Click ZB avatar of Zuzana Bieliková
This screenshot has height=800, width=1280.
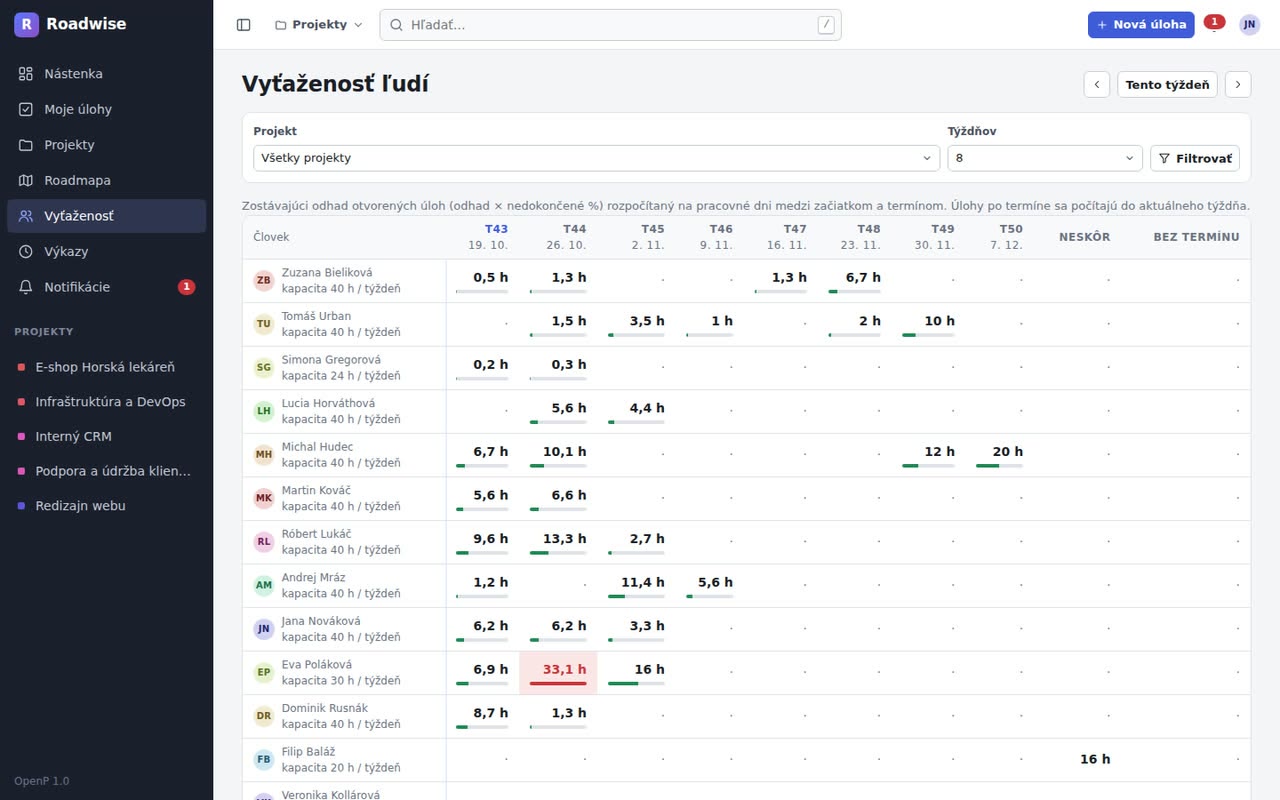[264, 281]
